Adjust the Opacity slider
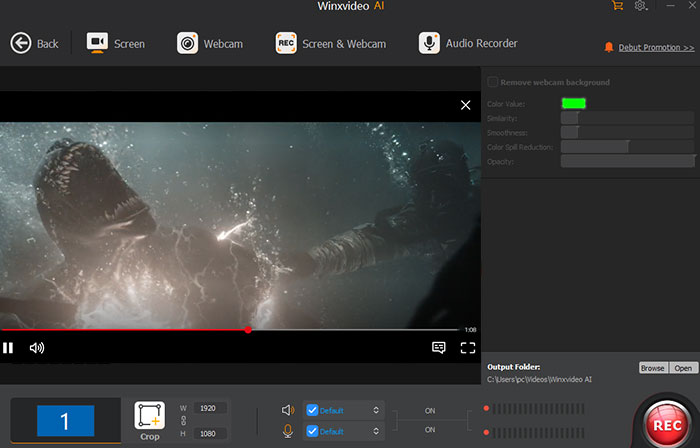The height and width of the screenshot is (448, 700). [627, 161]
